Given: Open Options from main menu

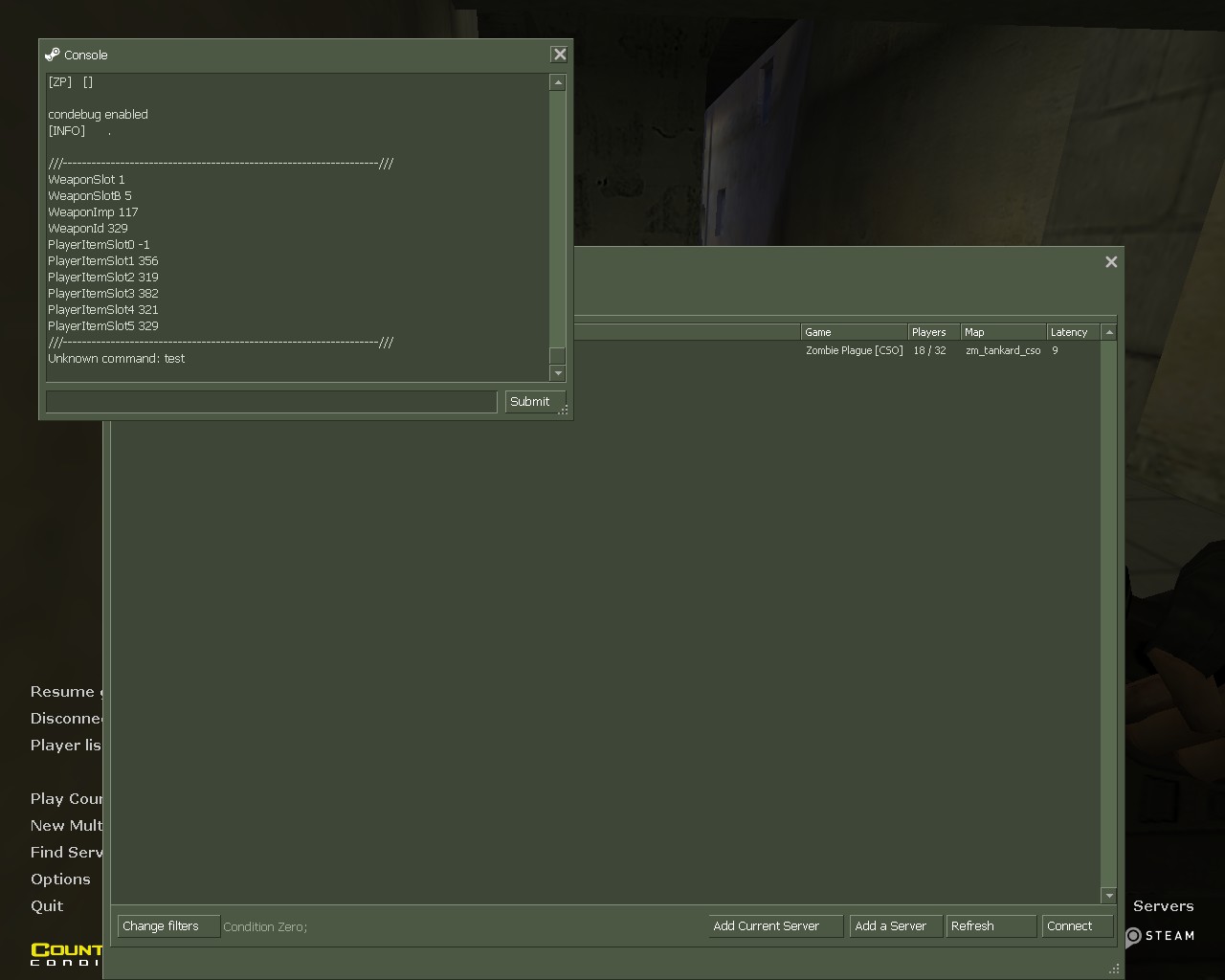Looking at the screenshot, I should (60, 880).
